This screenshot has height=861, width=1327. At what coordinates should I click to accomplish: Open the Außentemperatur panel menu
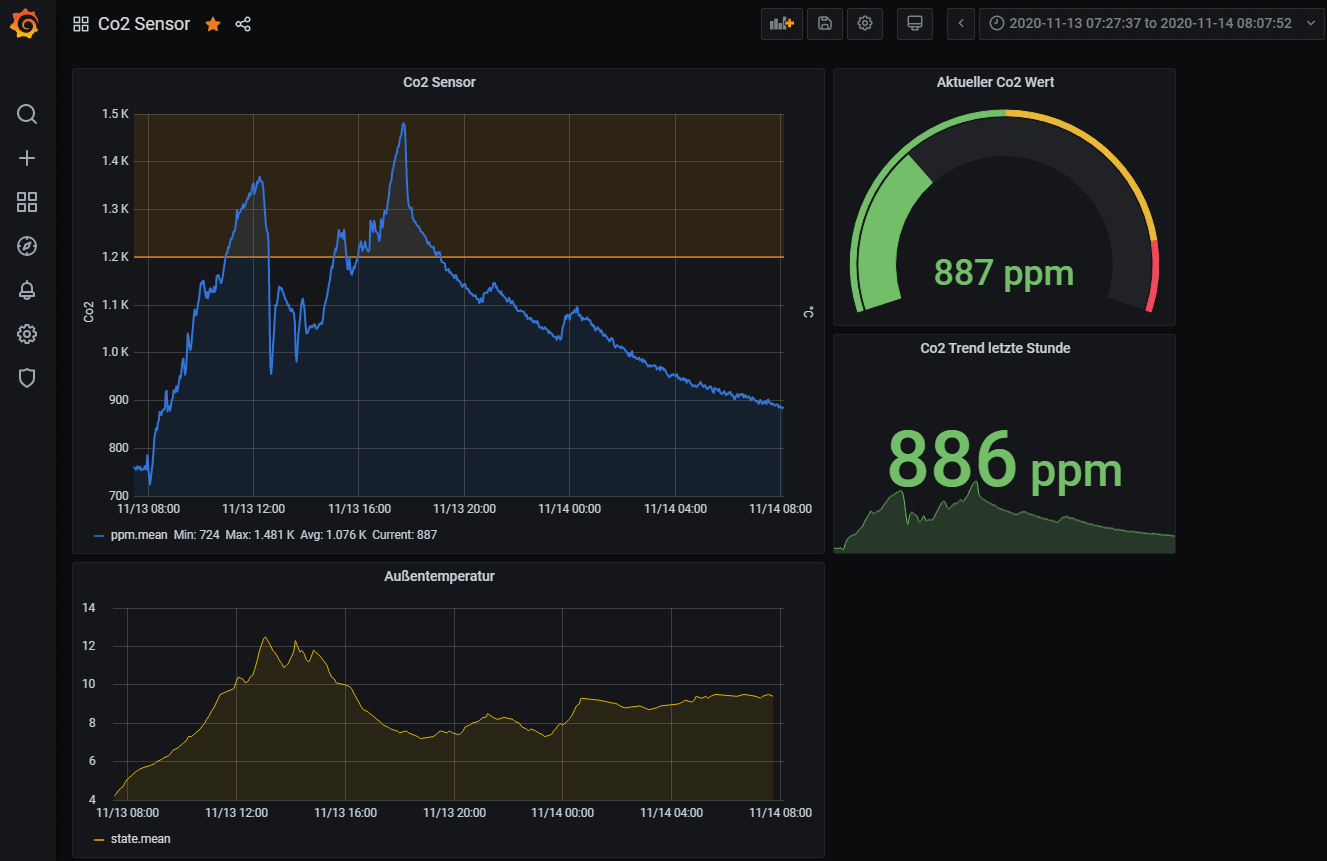[439, 576]
